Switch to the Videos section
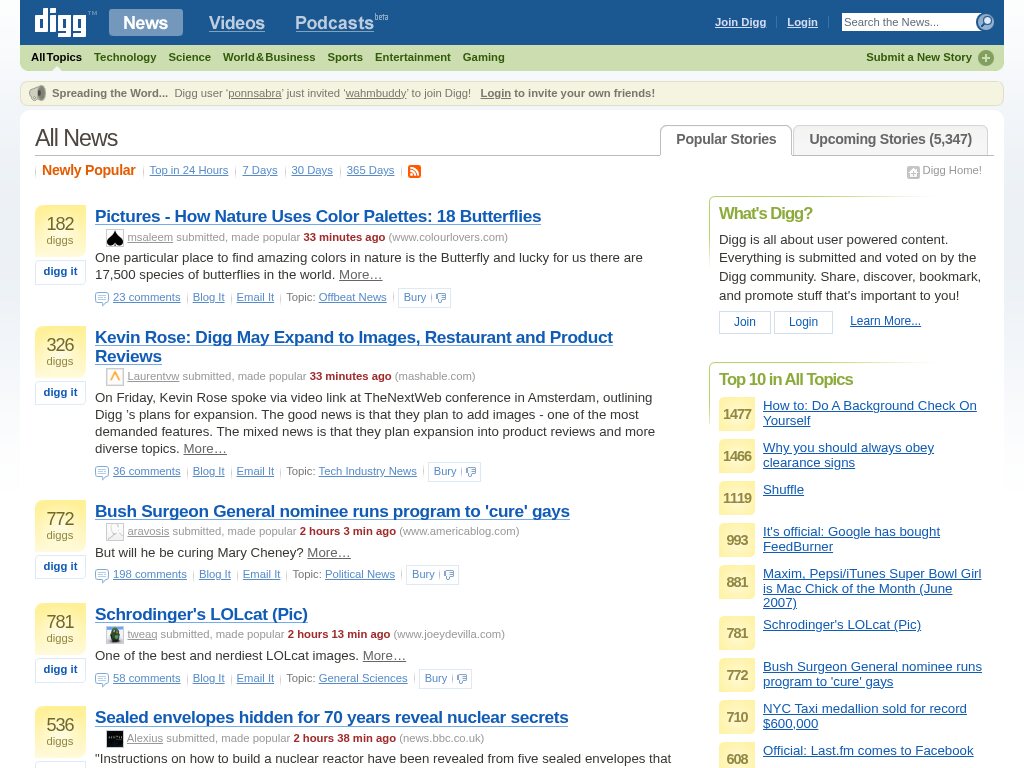Screen dimensions: 1024x768 236,23
